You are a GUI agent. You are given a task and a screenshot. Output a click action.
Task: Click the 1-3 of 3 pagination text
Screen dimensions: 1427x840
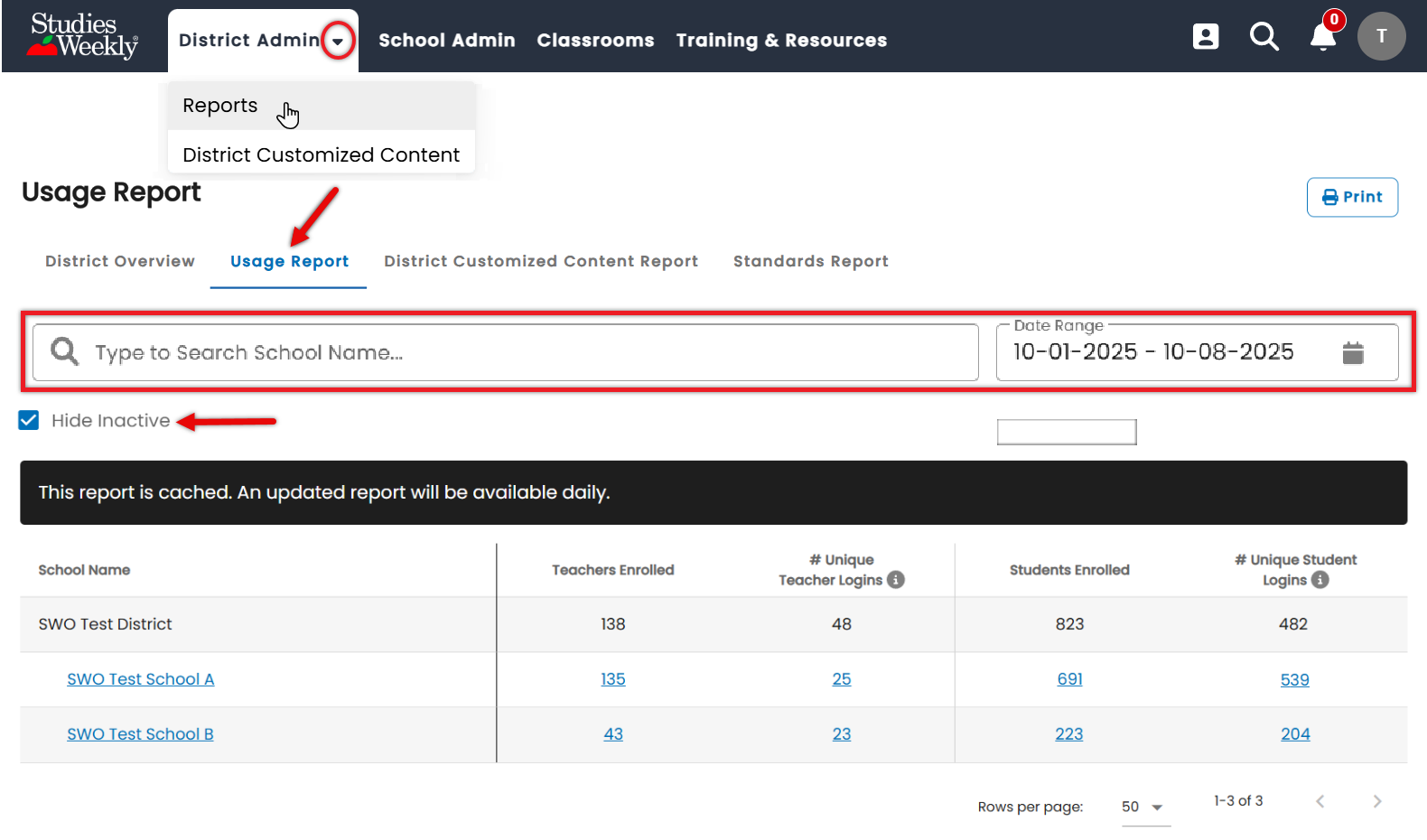click(x=1238, y=801)
